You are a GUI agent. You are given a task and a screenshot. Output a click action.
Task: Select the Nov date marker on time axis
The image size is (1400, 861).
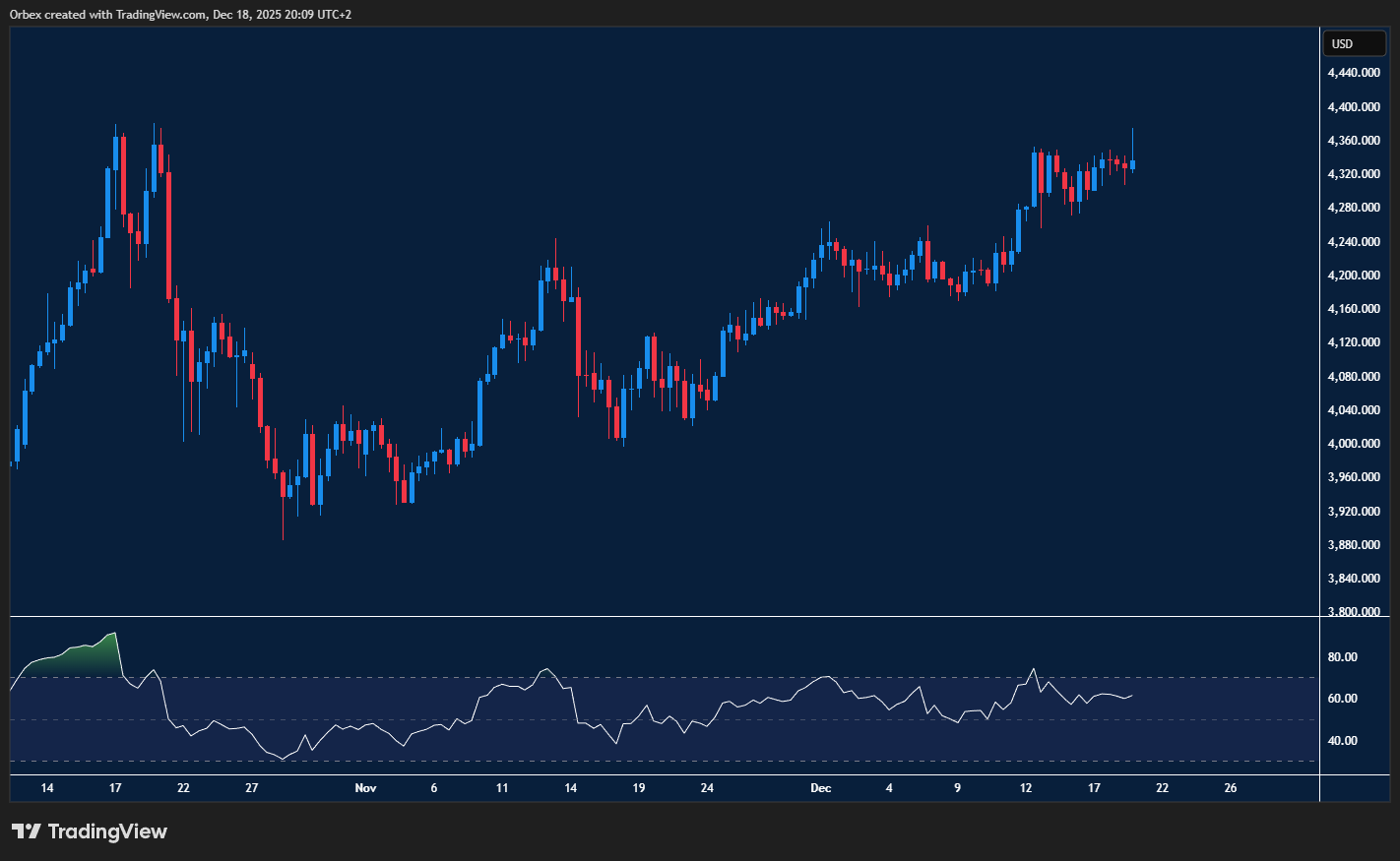pyautogui.click(x=365, y=788)
